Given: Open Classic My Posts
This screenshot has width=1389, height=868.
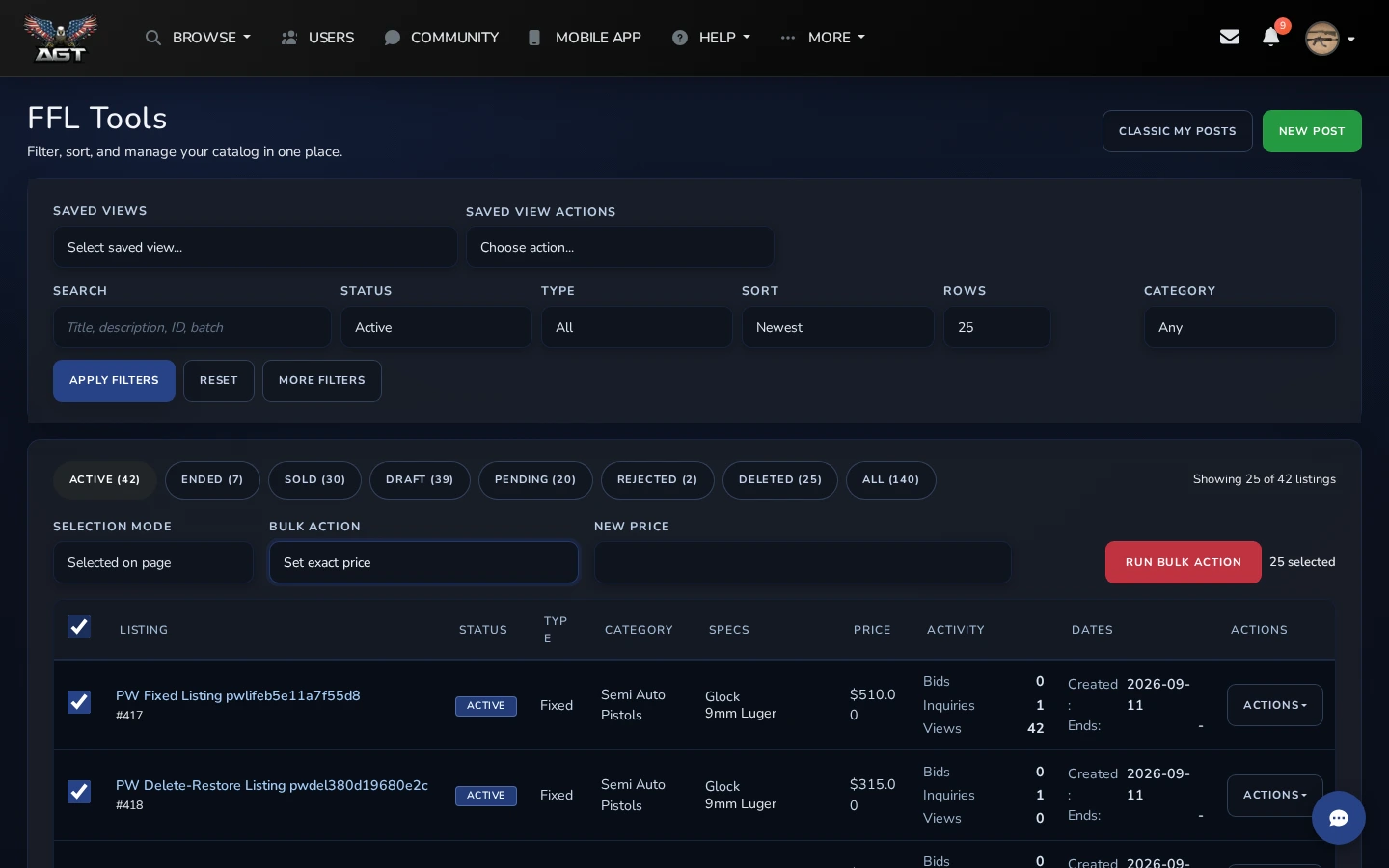Looking at the screenshot, I should (x=1178, y=131).
